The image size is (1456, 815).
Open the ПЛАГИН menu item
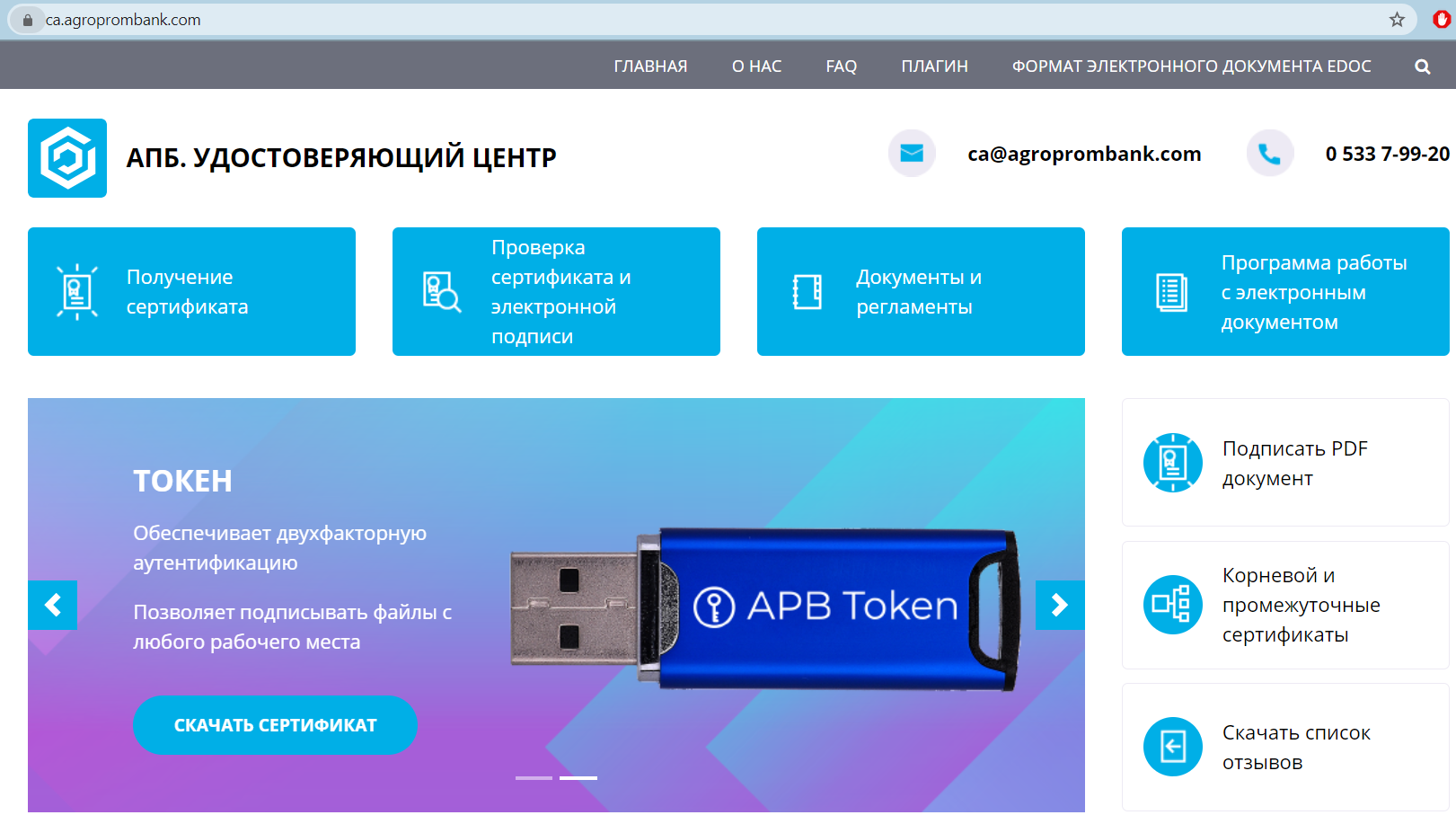(934, 66)
